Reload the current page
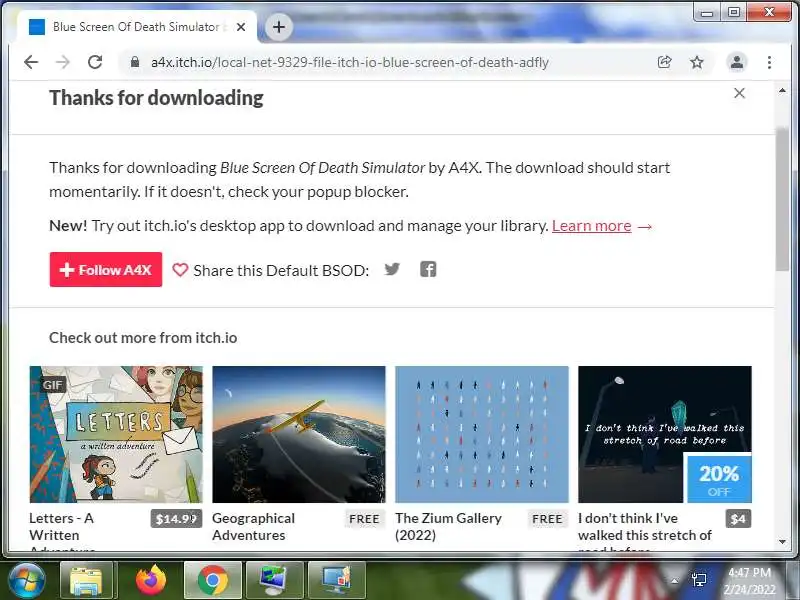Screen dimensions: 800x600 click(x=95, y=62)
